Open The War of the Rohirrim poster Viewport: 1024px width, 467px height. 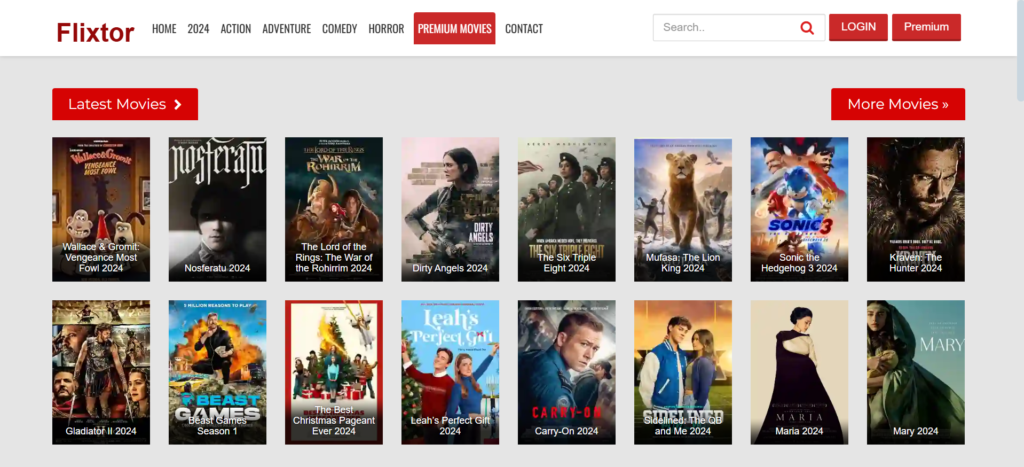(x=334, y=209)
